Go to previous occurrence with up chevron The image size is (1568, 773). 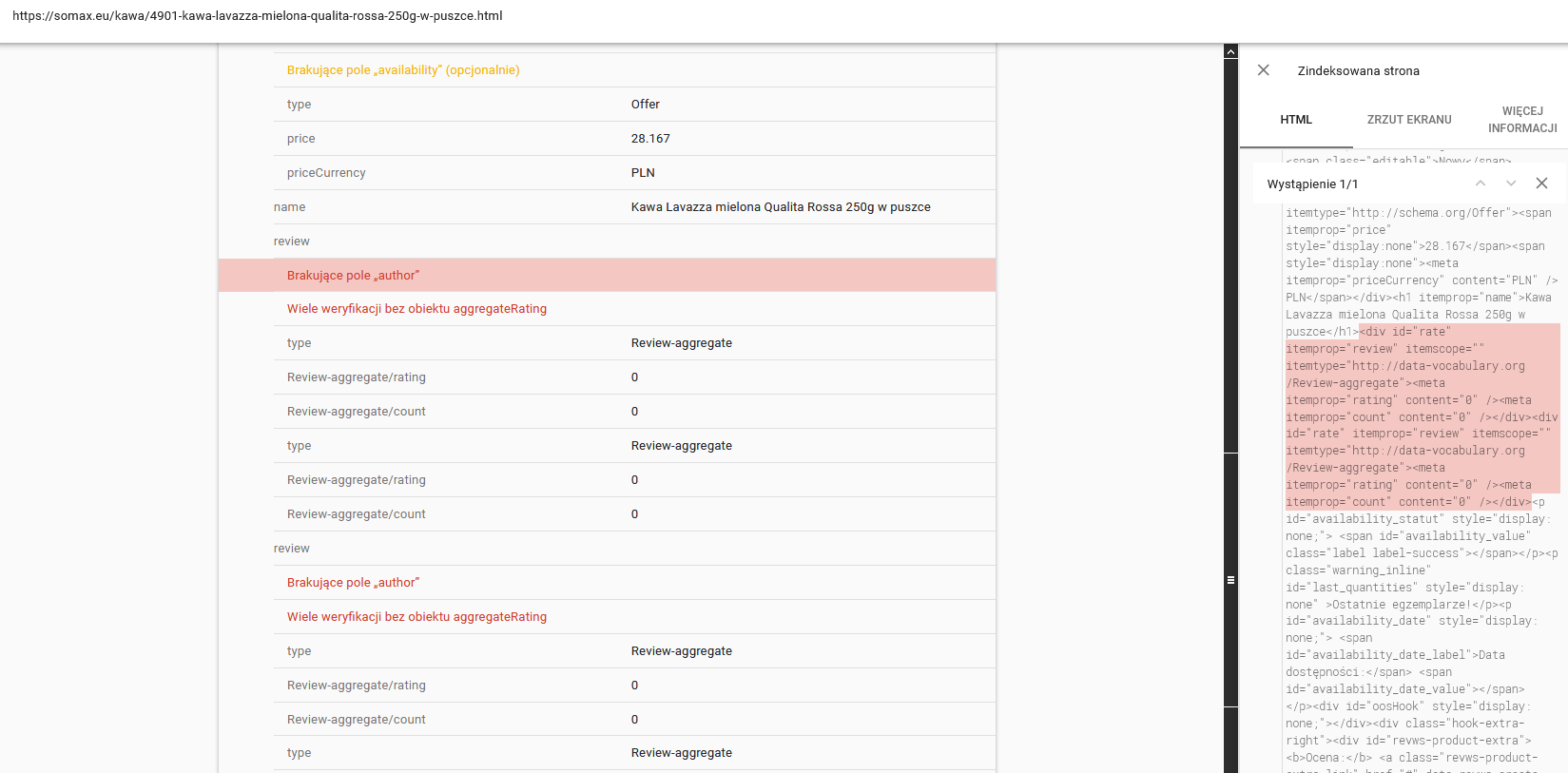1481,184
